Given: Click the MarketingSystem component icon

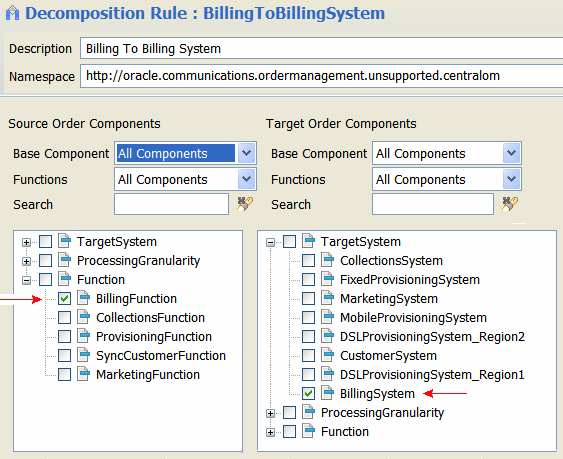Looking at the screenshot, I should 327,298.
